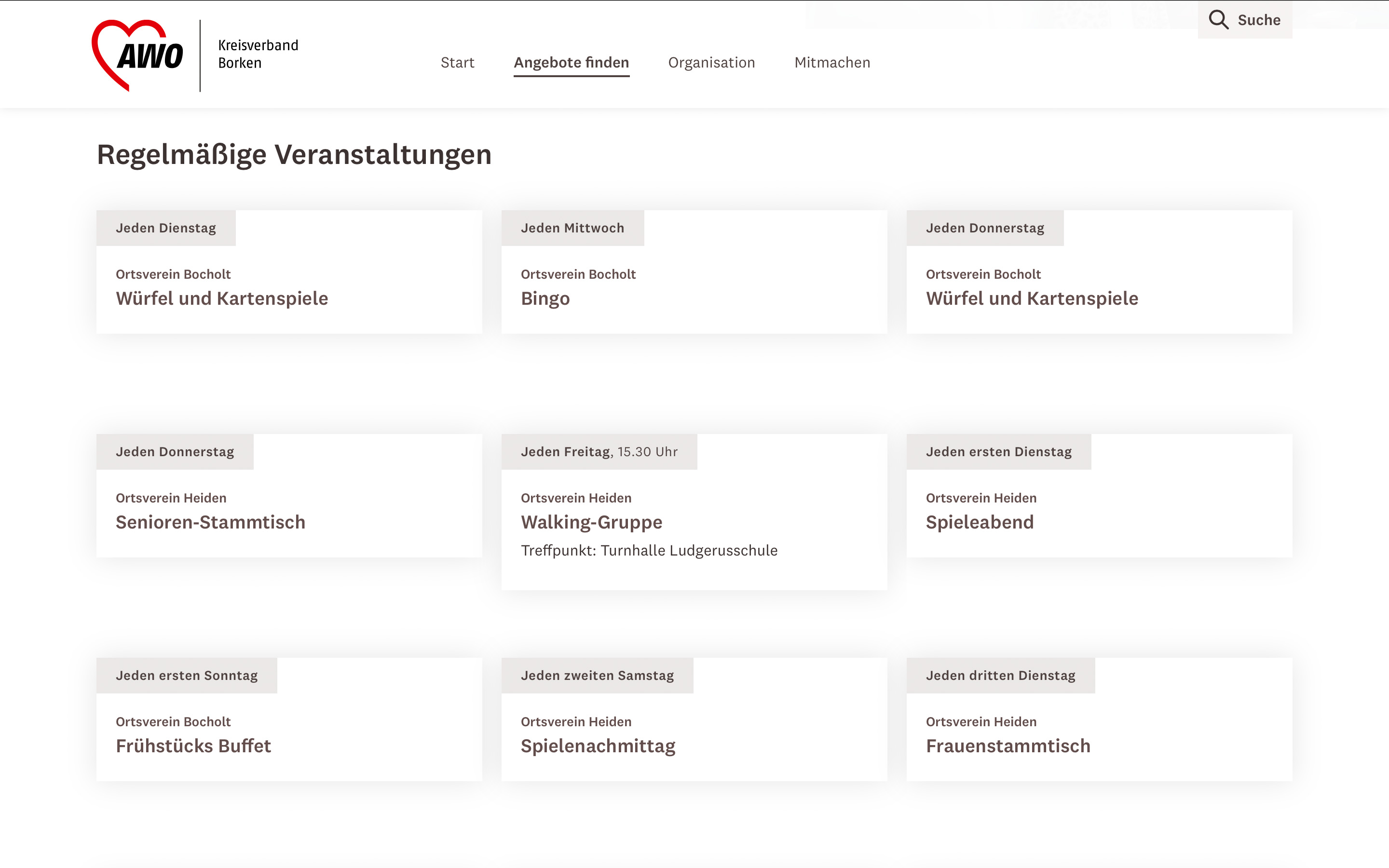
Task: Go to the Start menu item
Action: [457, 63]
